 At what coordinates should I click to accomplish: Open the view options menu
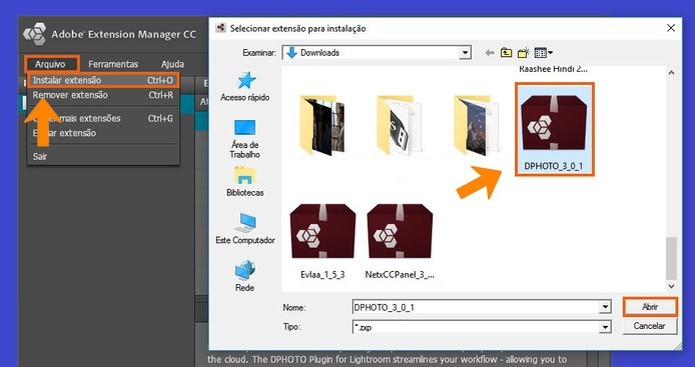point(543,53)
